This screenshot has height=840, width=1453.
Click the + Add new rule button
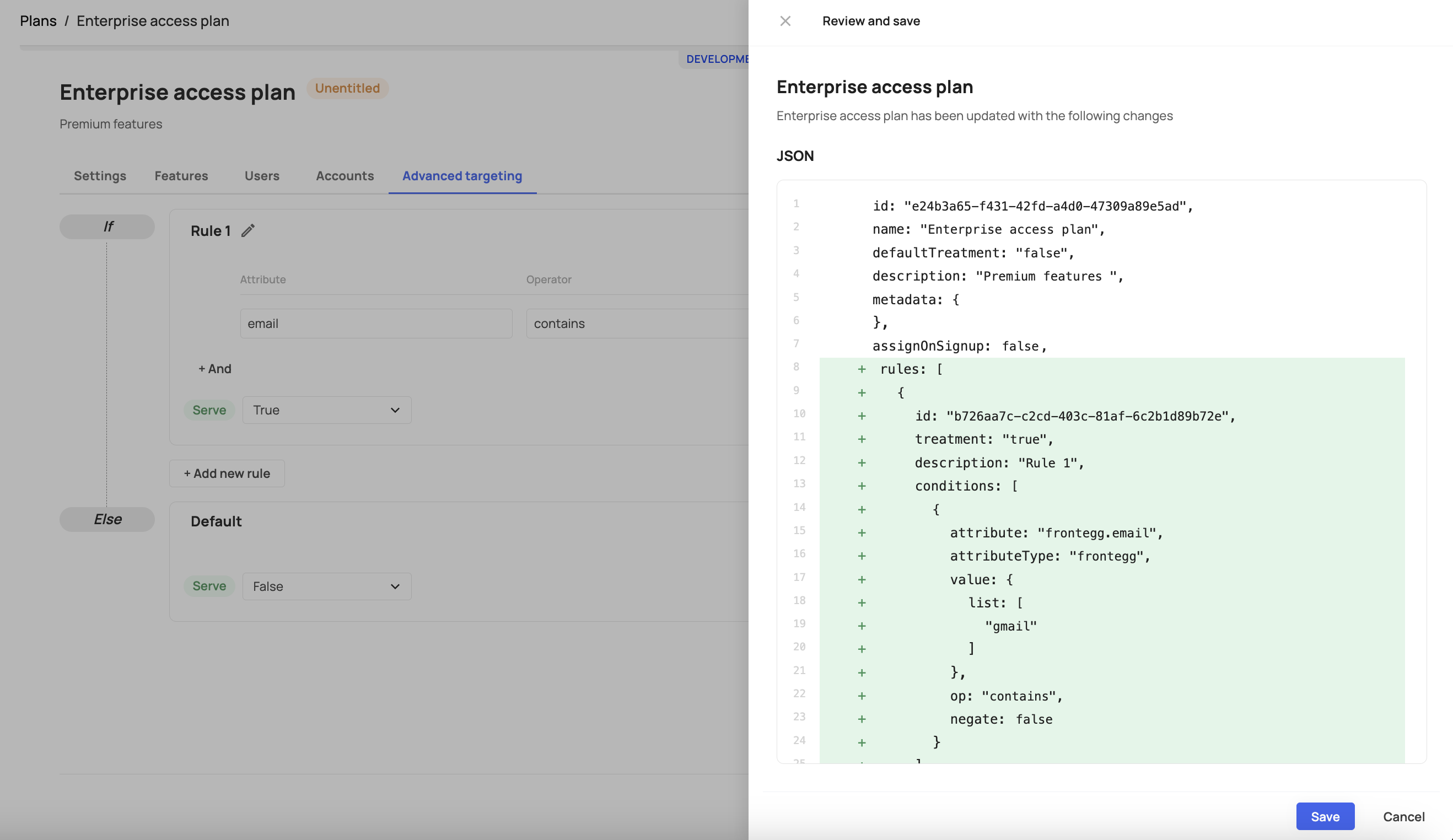coord(227,473)
